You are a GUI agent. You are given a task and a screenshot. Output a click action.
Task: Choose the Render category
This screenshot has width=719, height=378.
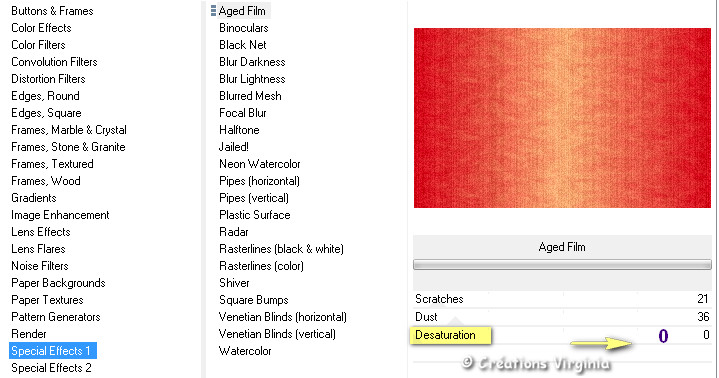click(28, 334)
